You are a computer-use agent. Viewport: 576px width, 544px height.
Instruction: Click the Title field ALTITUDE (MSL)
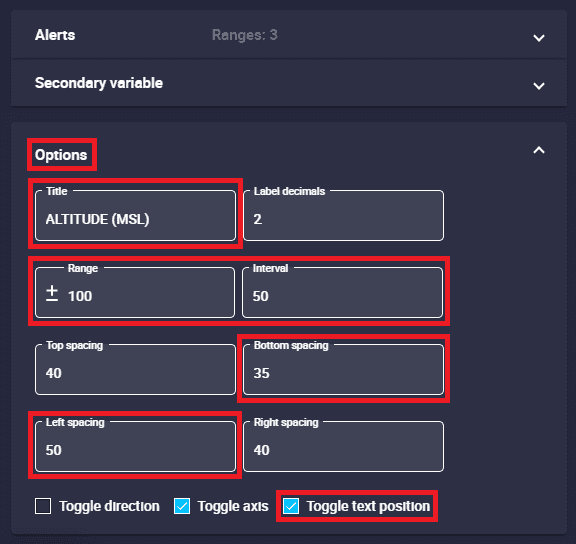pyautogui.click(x=135, y=216)
